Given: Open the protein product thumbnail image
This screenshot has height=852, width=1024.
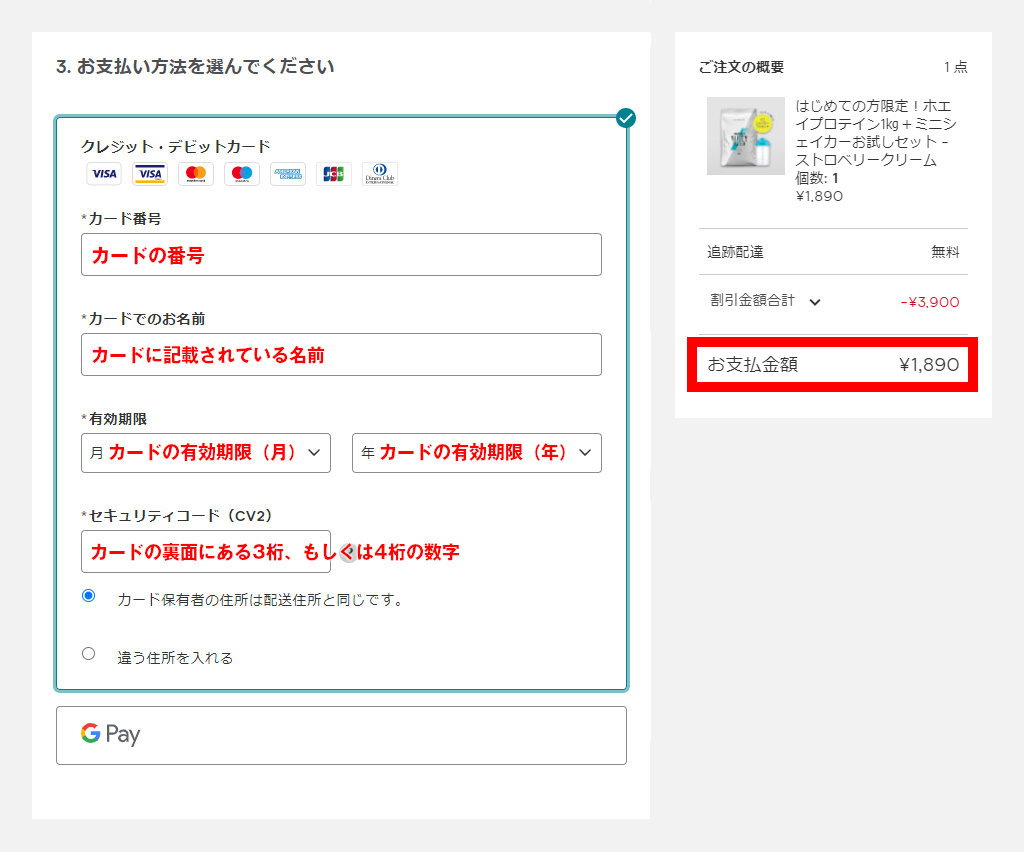Looking at the screenshot, I should [x=746, y=136].
